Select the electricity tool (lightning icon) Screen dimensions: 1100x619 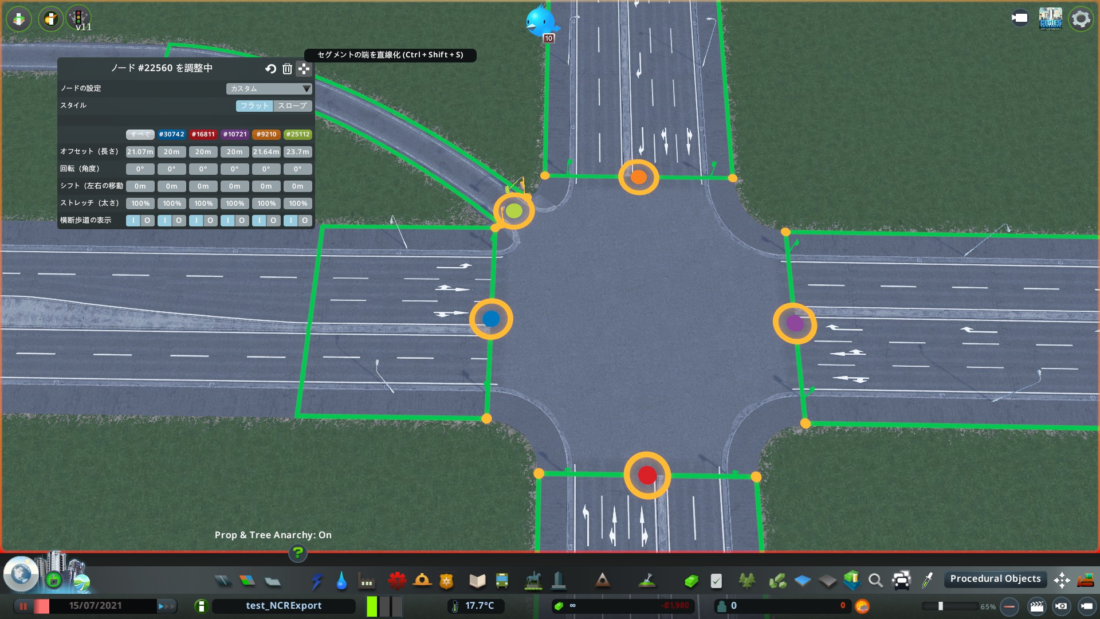click(x=318, y=580)
